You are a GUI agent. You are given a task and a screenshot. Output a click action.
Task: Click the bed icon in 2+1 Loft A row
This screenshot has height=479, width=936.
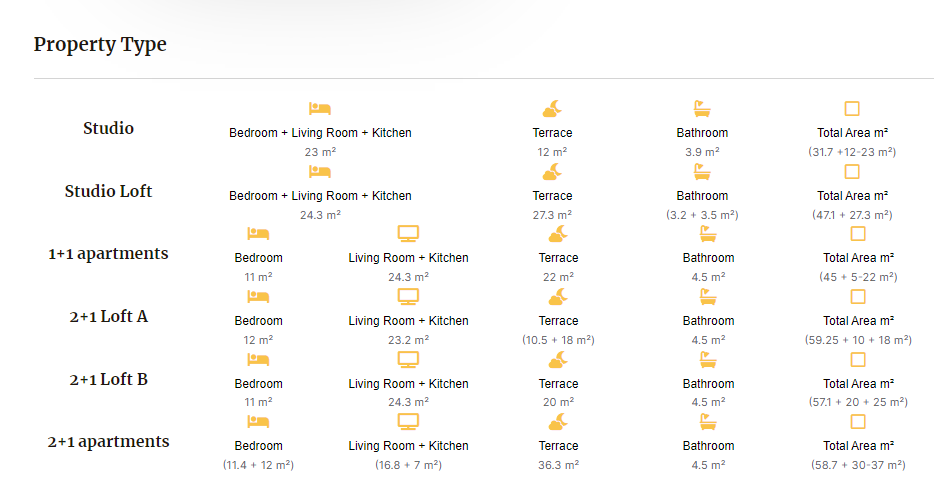(x=258, y=297)
